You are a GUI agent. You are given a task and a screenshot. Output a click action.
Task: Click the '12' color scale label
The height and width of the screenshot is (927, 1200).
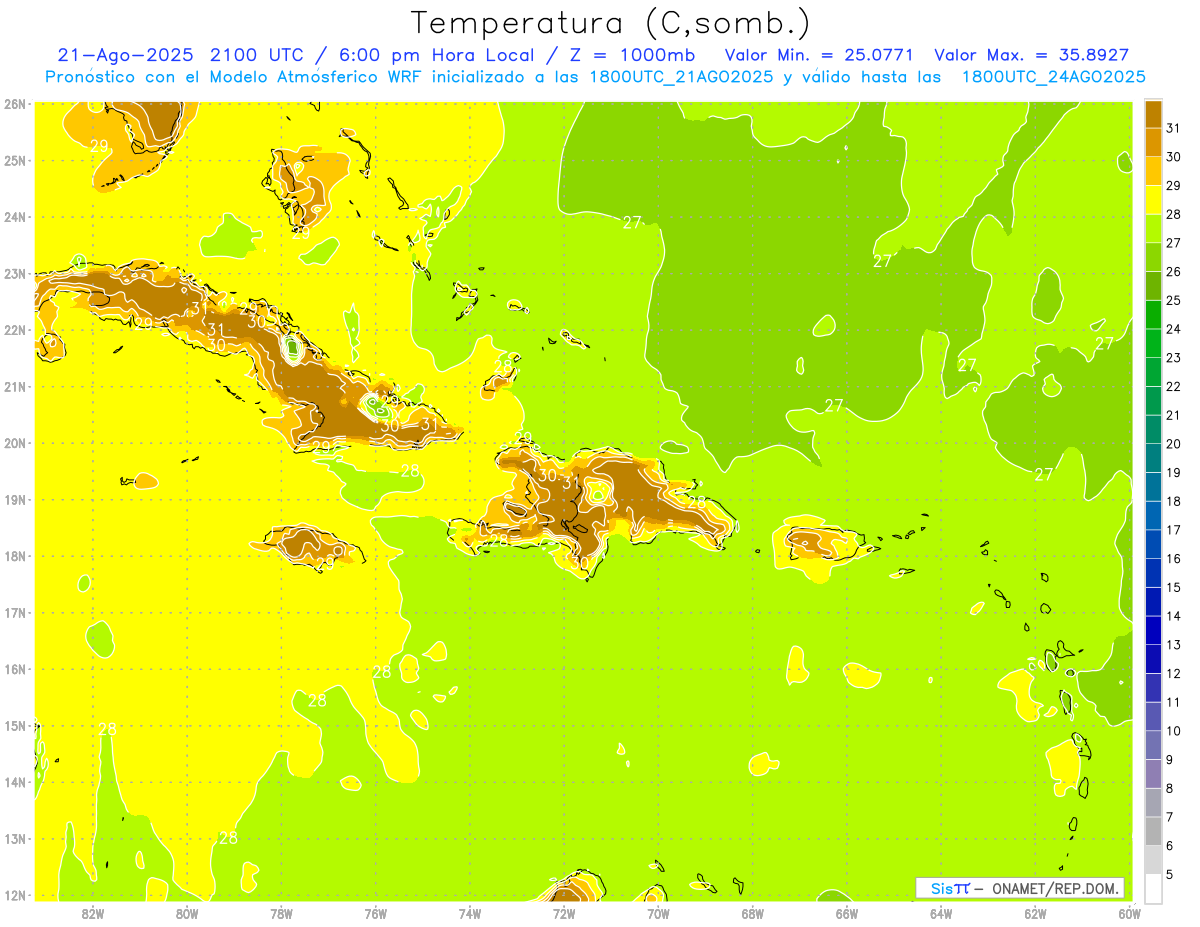1173,673
